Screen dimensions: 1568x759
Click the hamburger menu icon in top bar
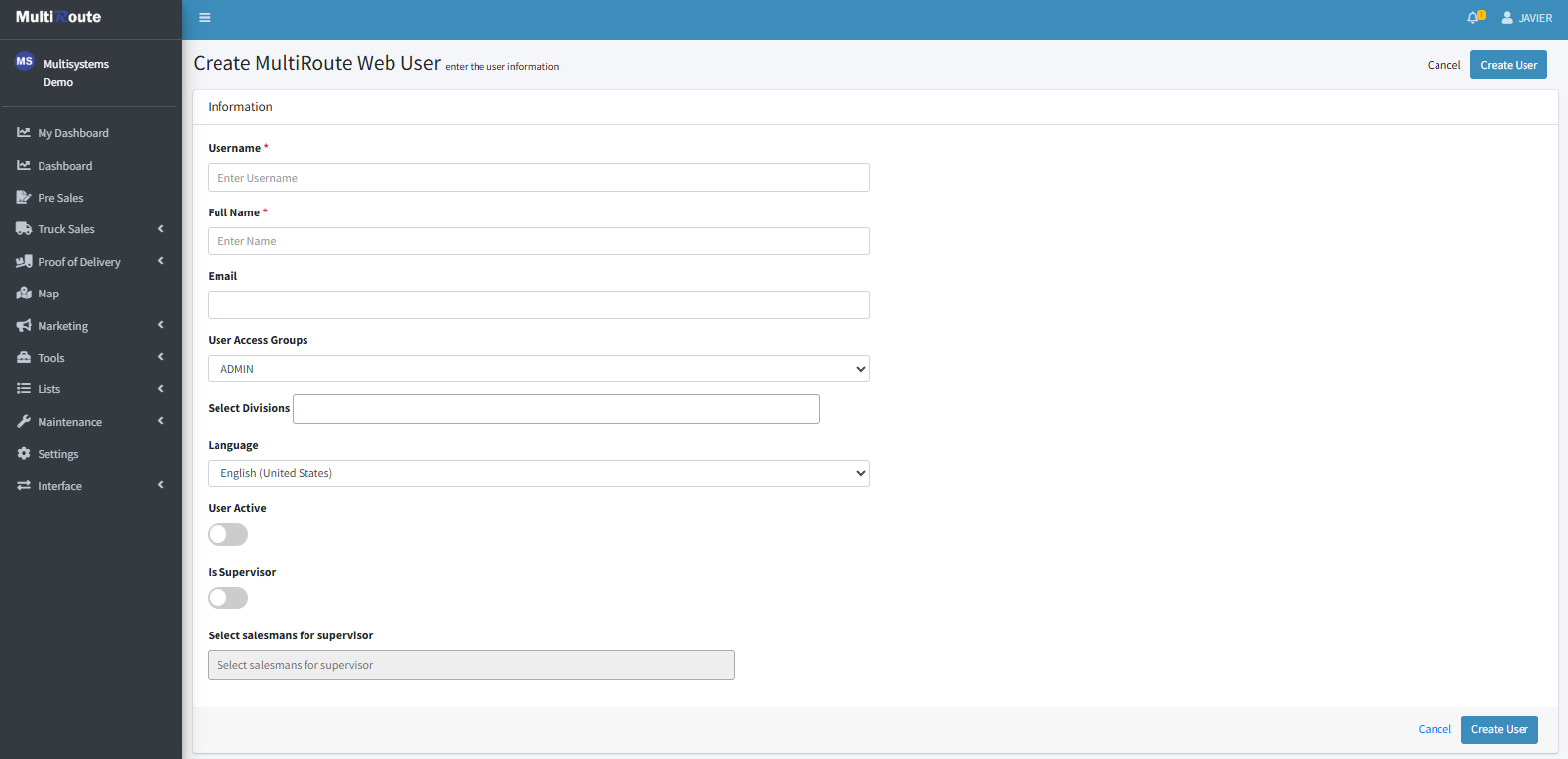pos(205,18)
